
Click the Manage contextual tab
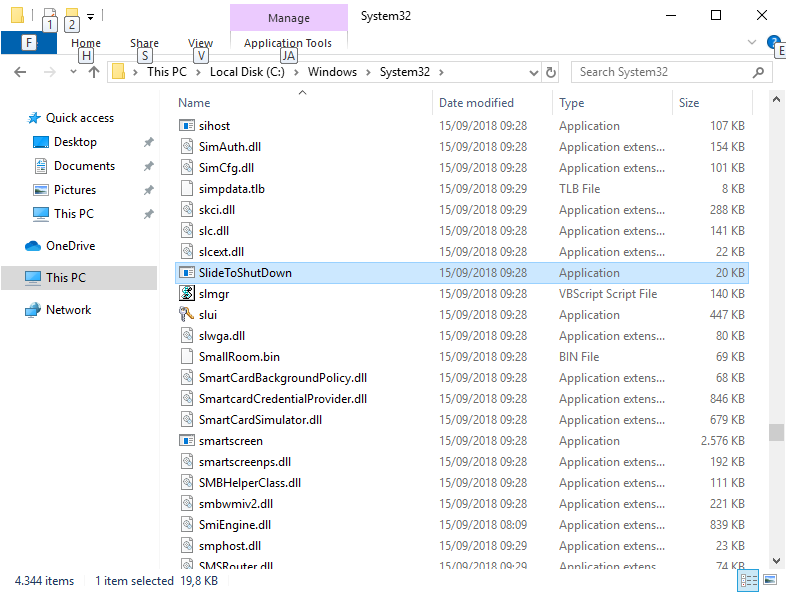point(289,18)
